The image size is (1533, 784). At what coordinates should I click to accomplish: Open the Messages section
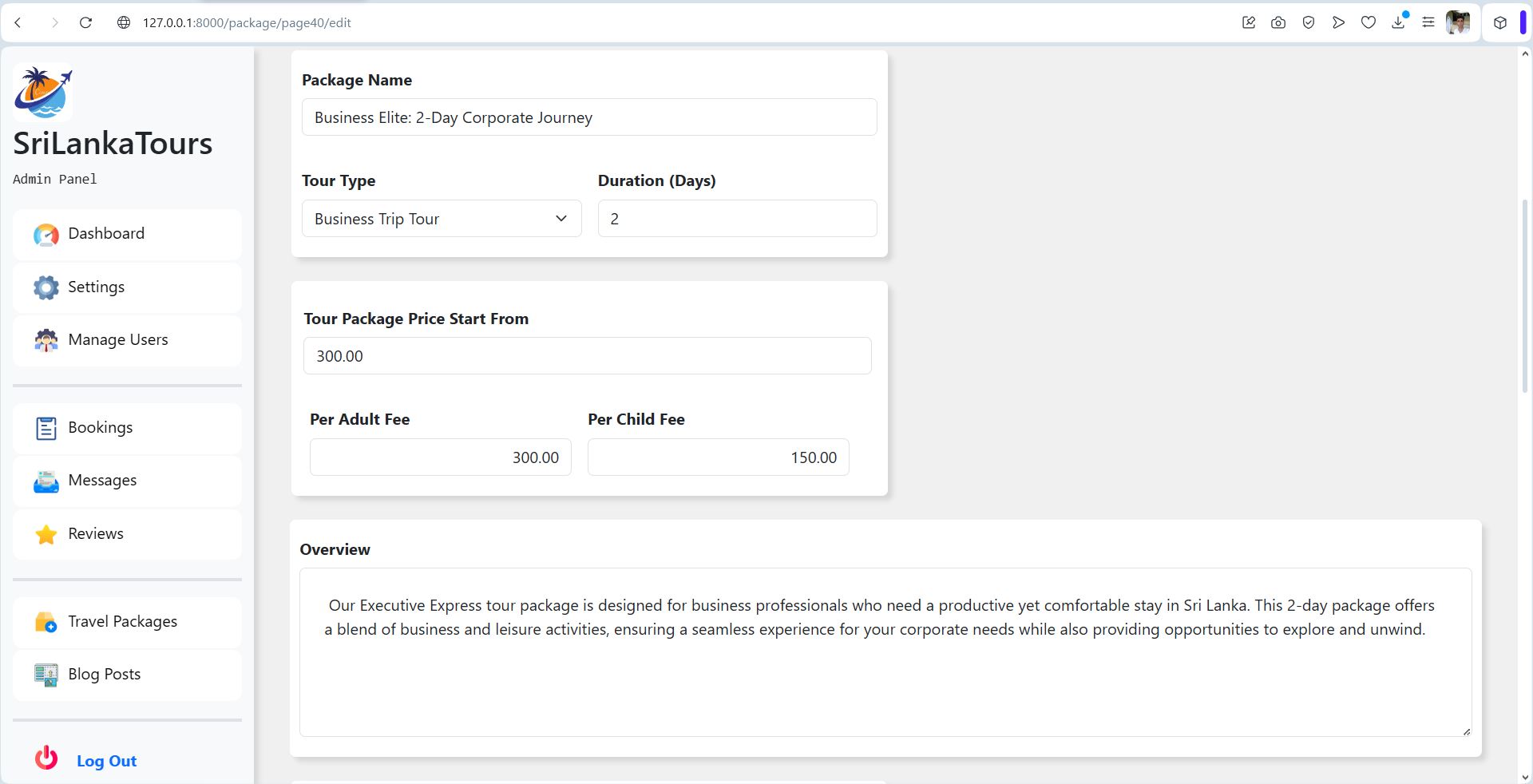[127, 481]
